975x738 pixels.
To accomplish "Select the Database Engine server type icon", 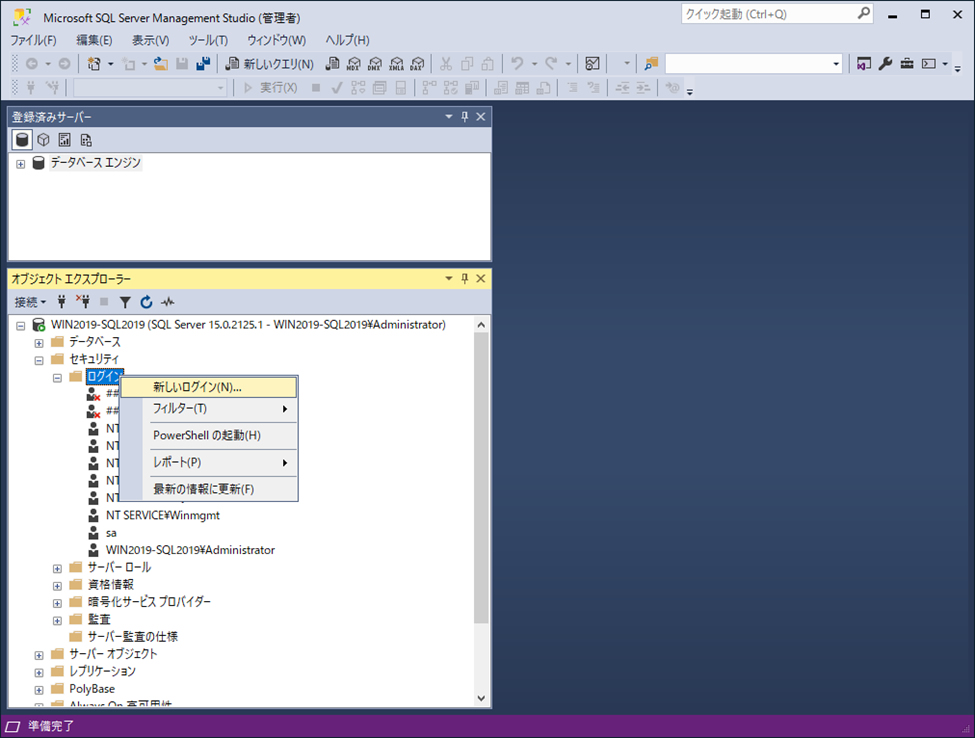I will click(21, 140).
